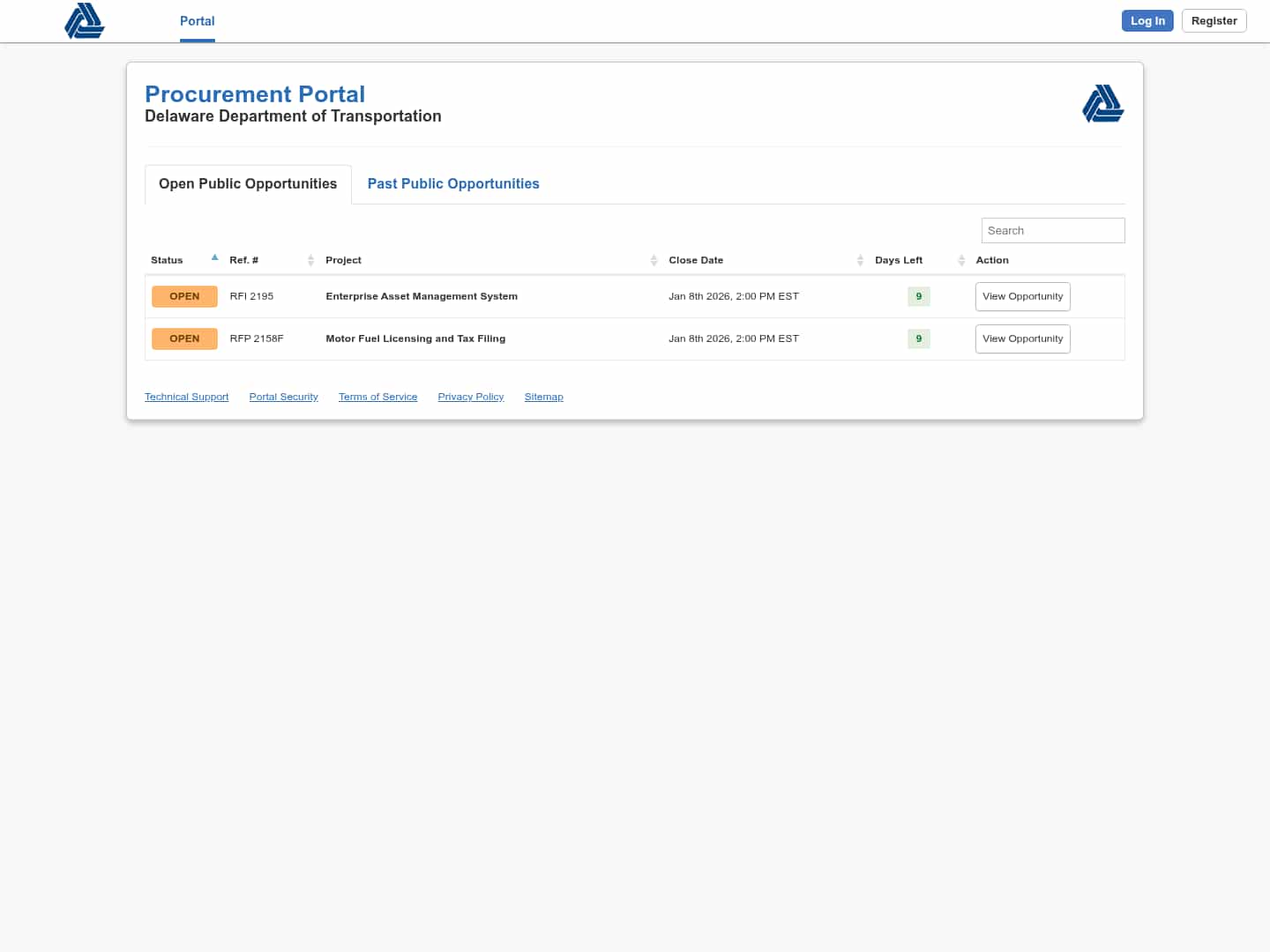Click OPEN status badge for RFI 2195
Viewport: 1270px width, 952px height.
[x=184, y=296]
